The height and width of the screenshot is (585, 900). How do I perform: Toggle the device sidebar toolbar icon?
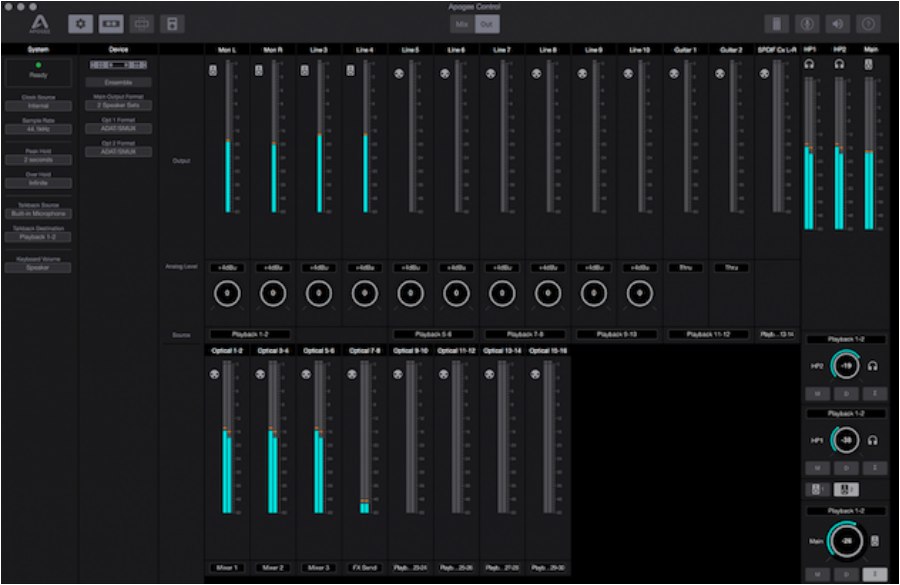click(x=111, y=24)
